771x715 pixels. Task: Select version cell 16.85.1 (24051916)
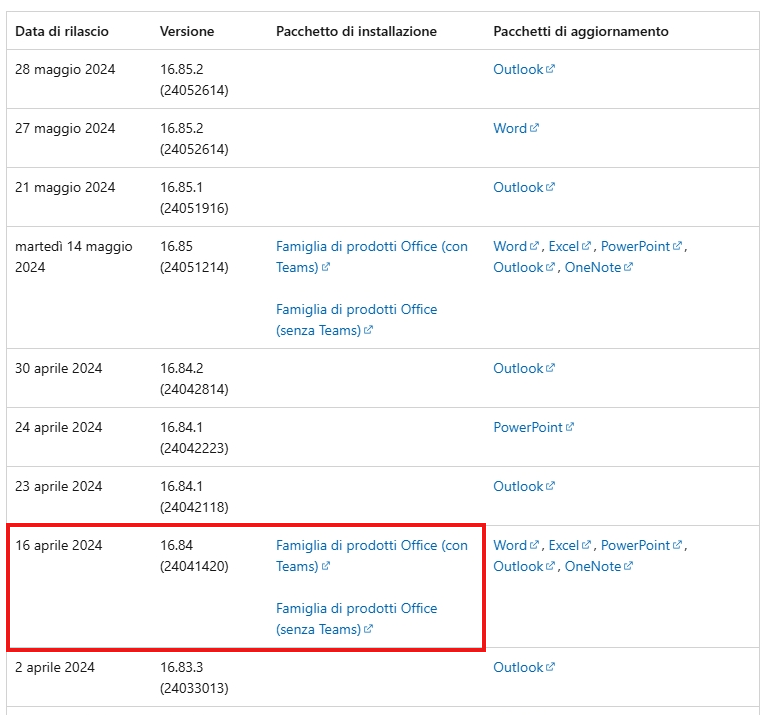point(194,198)
